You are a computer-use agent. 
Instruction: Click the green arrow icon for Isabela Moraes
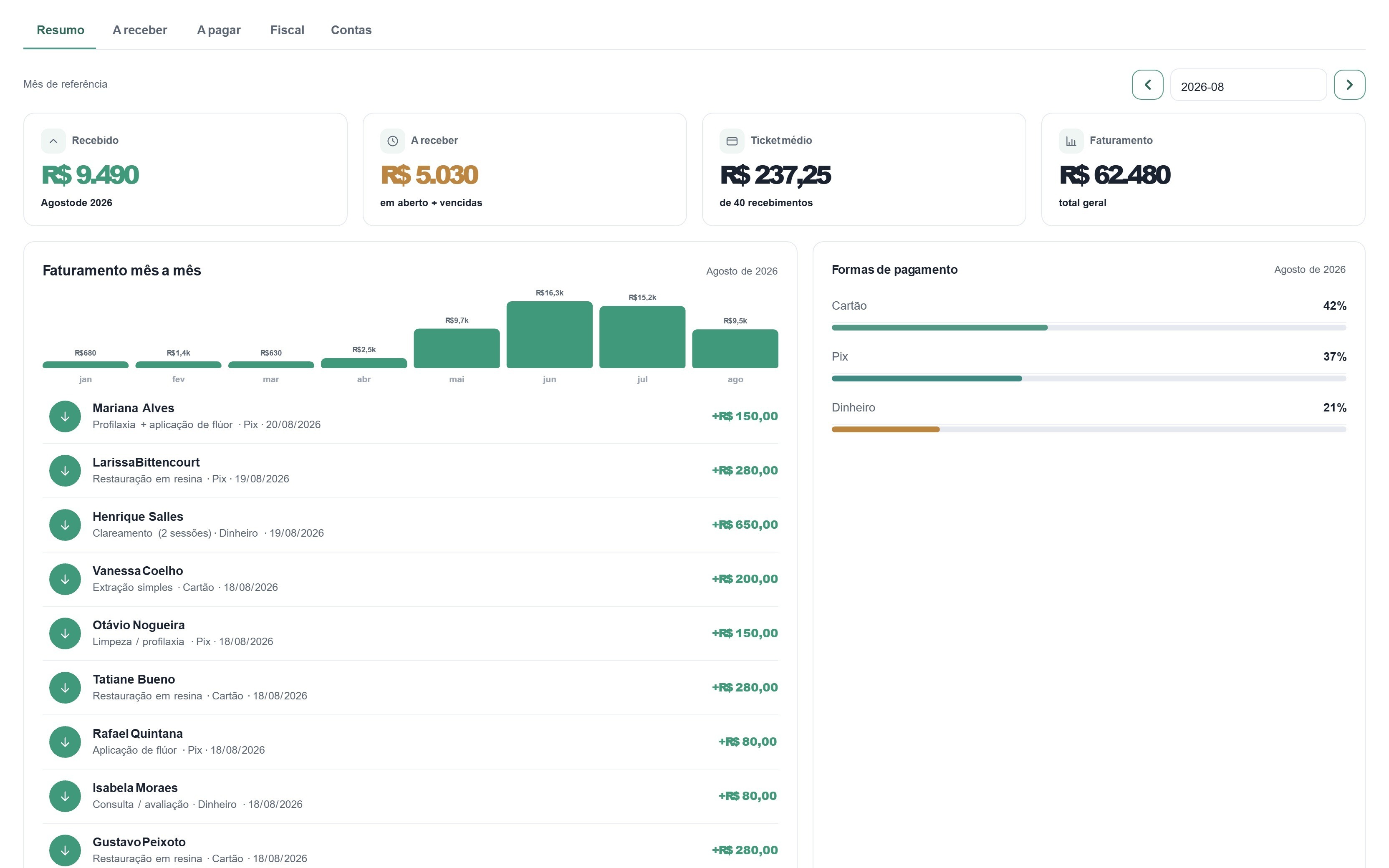(x=65, y=796)
